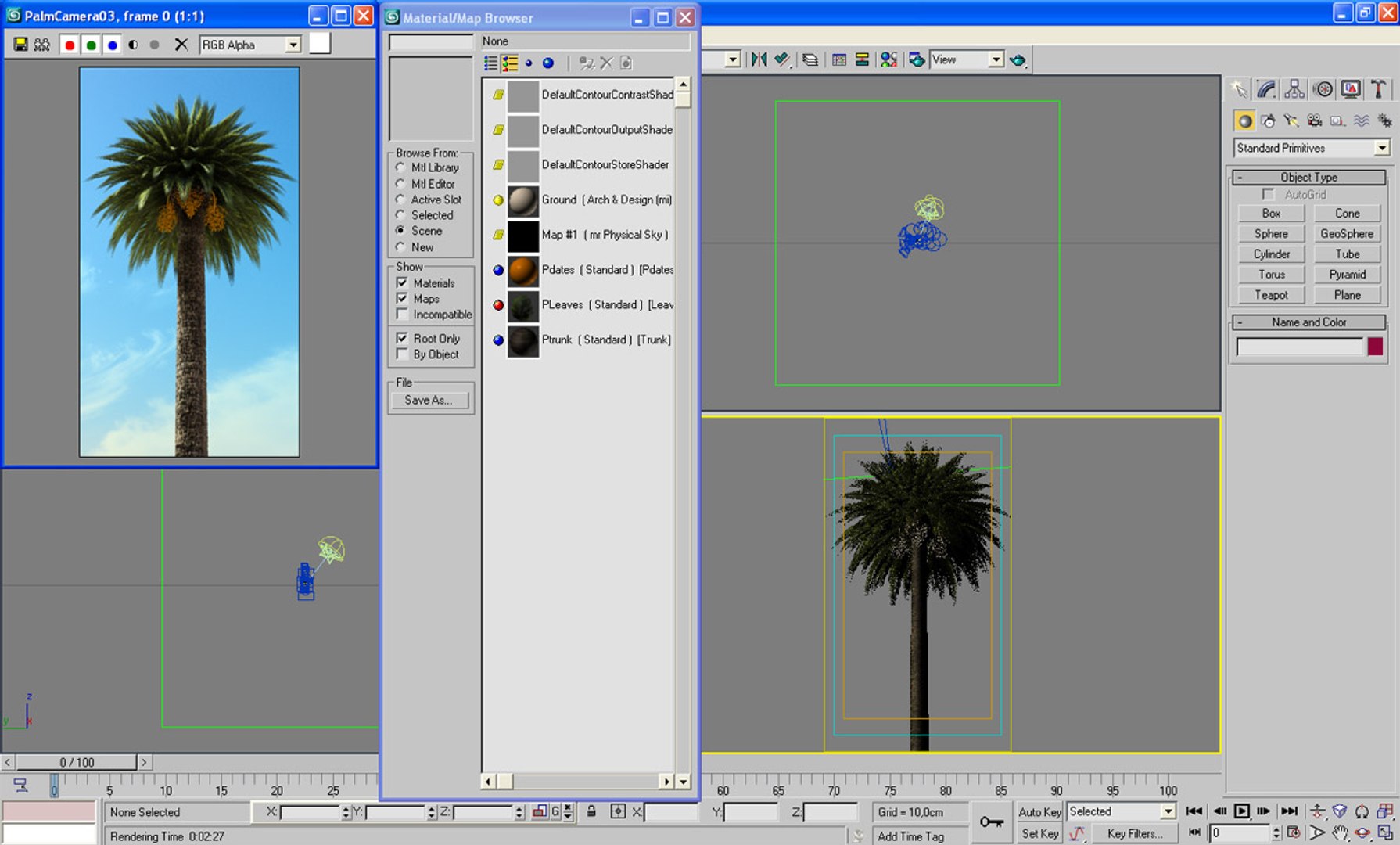The image size is (1400, 845).
Task: Select the Ptrunk Standard material
Action: pyautogui.click(x=583, y=340)
